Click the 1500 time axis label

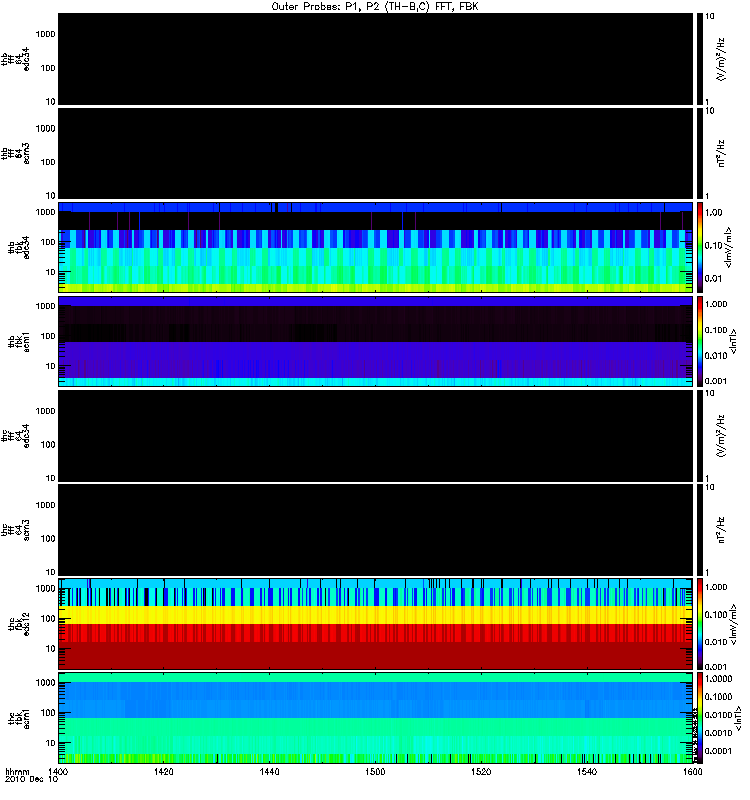point(375,771)
